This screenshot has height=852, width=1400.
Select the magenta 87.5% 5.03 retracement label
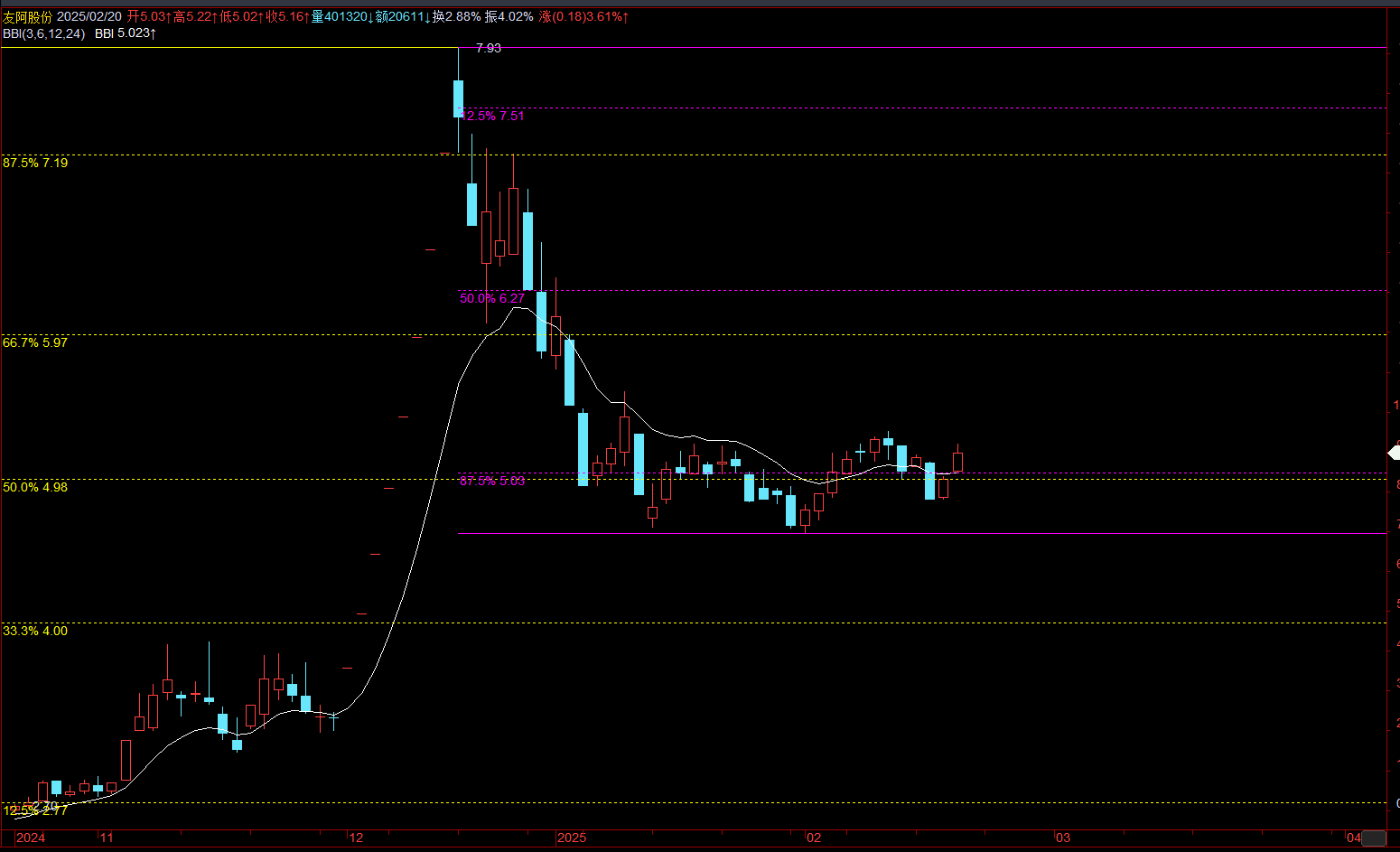pos(492,481)
